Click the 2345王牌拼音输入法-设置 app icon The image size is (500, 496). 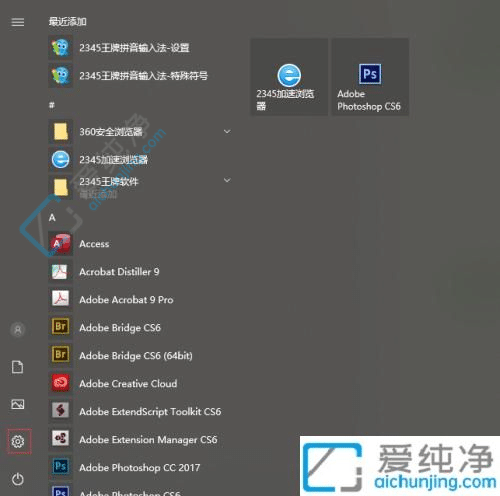coord(60,48)
